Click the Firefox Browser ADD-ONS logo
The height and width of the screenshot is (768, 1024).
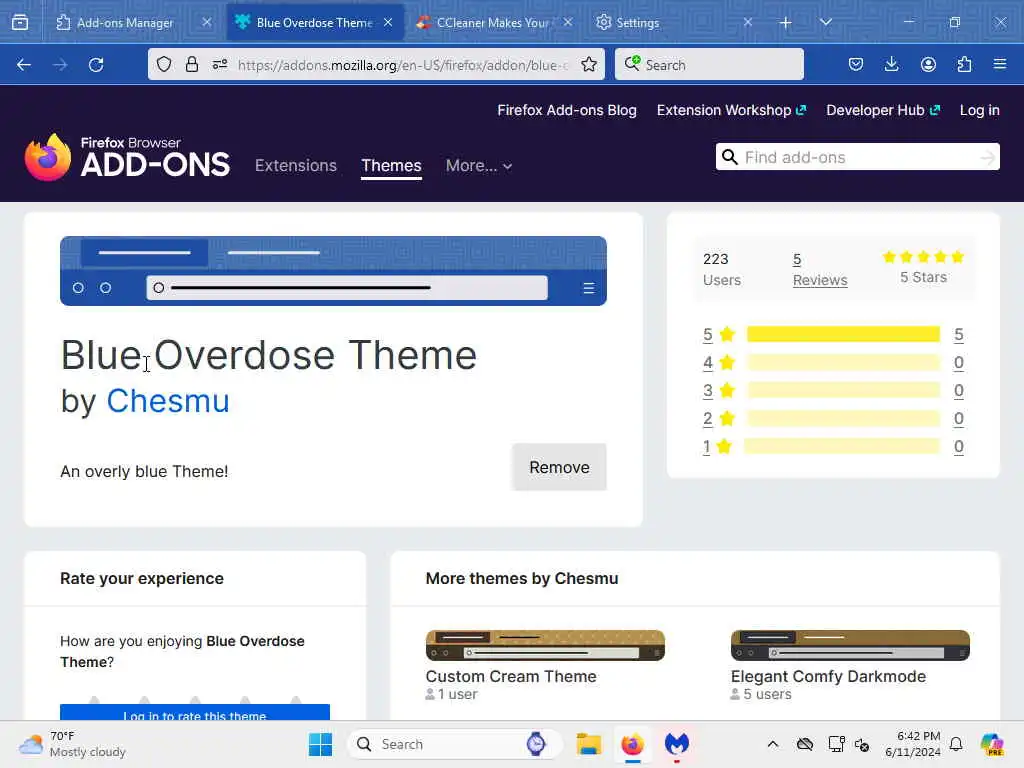[x=127, y=157]
